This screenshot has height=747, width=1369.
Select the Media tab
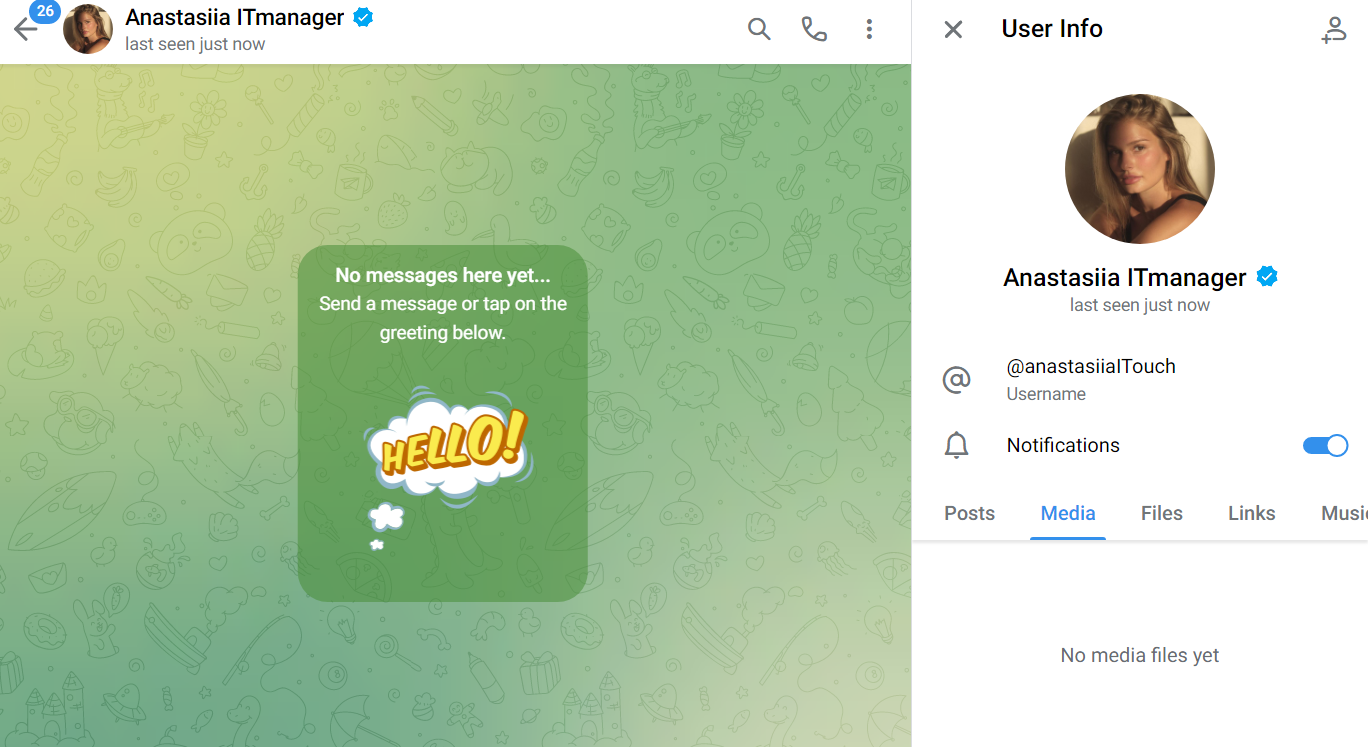(x=1068, y=513)
